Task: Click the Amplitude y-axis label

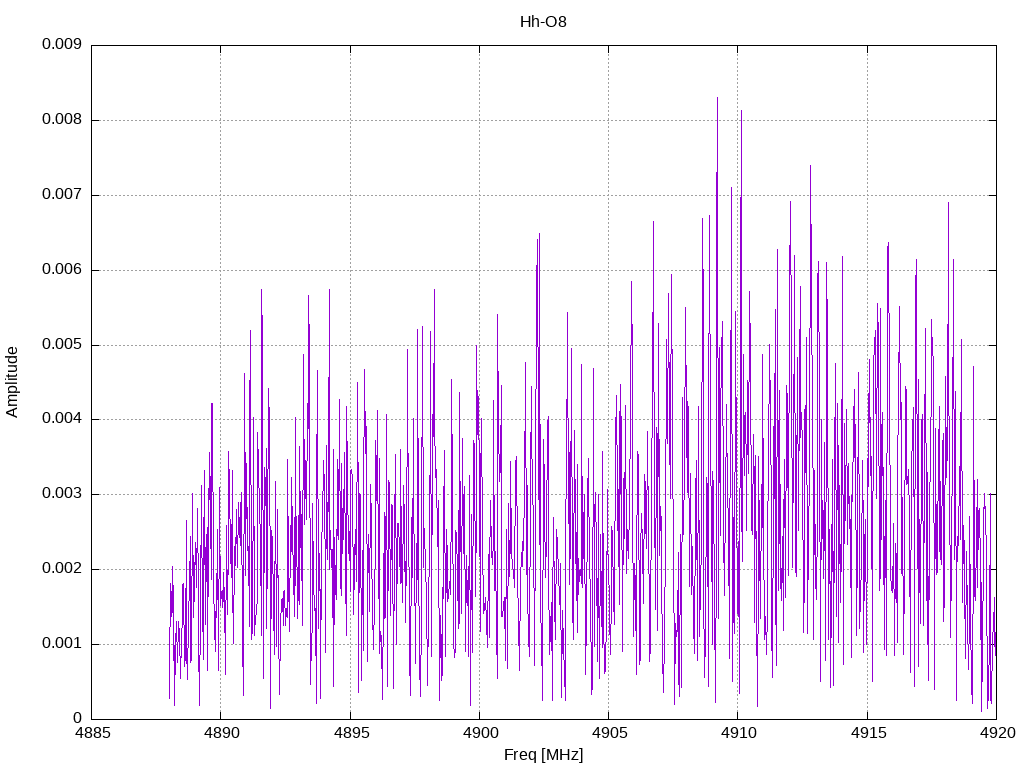Action: pyautogui.click(x=12, y=382)
